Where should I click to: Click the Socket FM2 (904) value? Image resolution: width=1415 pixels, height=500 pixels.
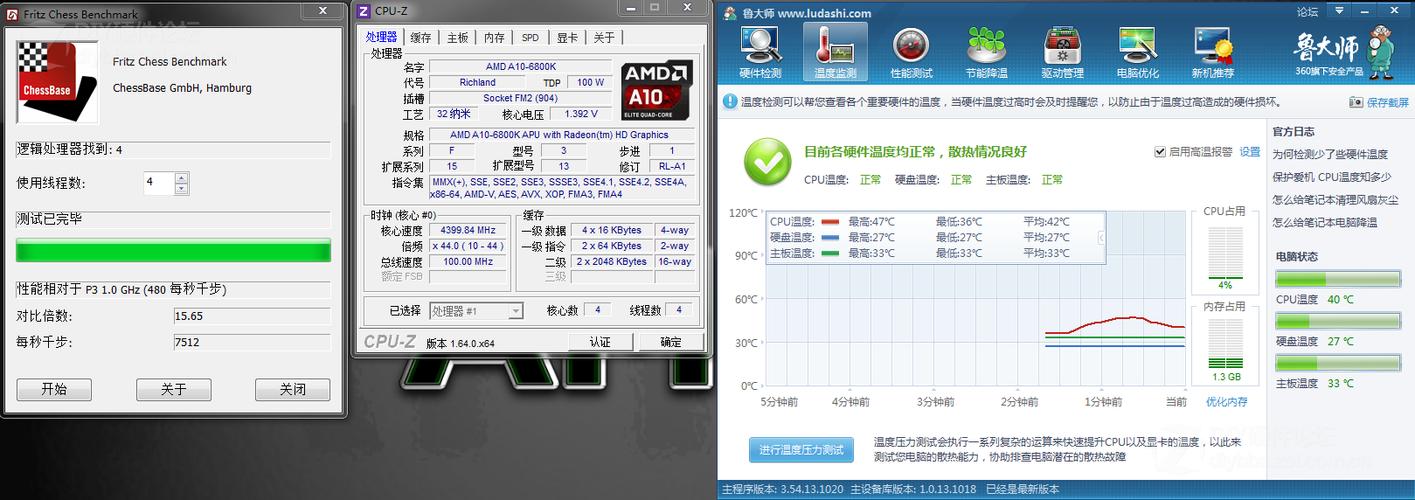(519, 98)
